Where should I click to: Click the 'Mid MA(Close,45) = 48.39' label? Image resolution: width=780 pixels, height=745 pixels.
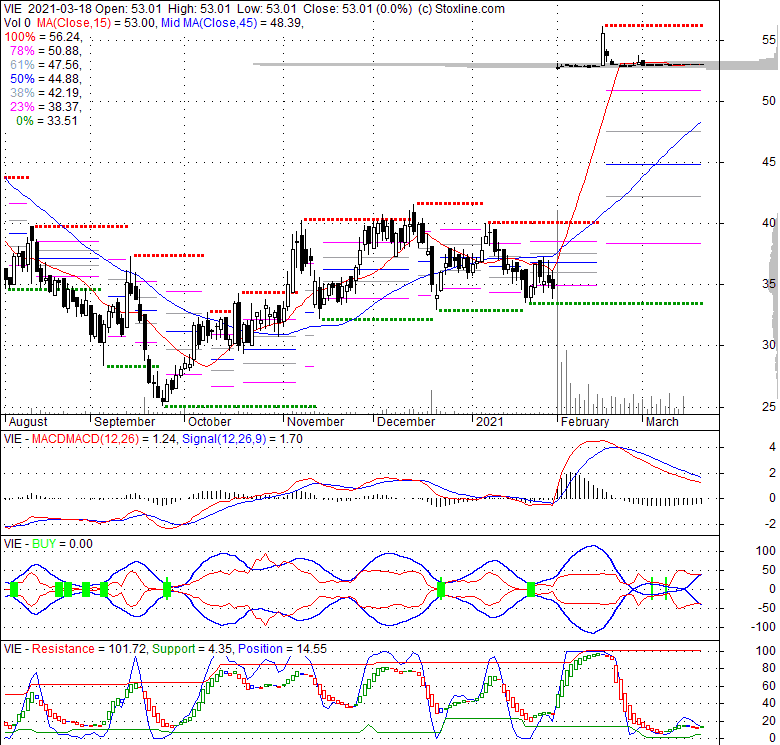(231, 23)
